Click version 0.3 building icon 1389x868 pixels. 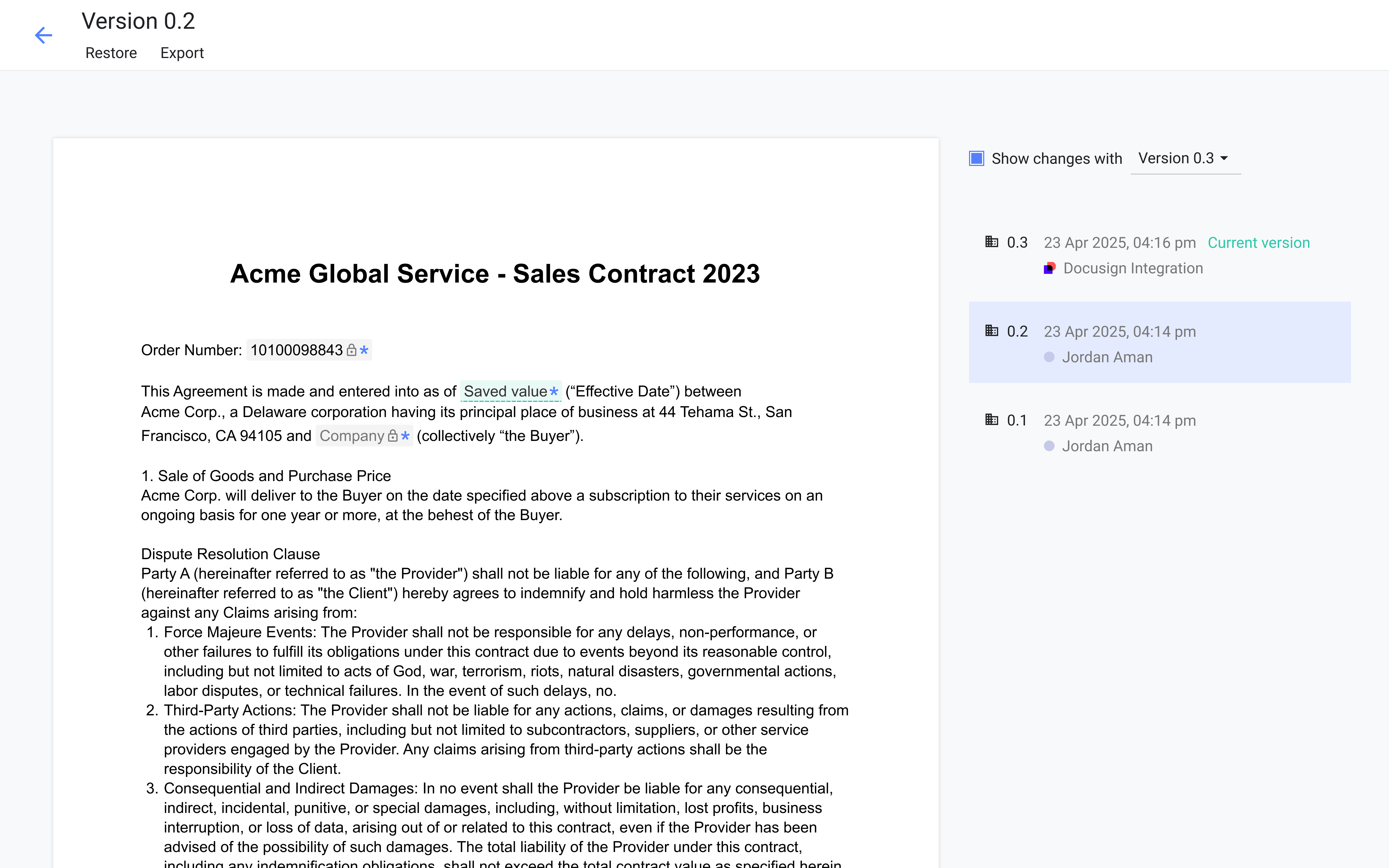click(991, 242)
